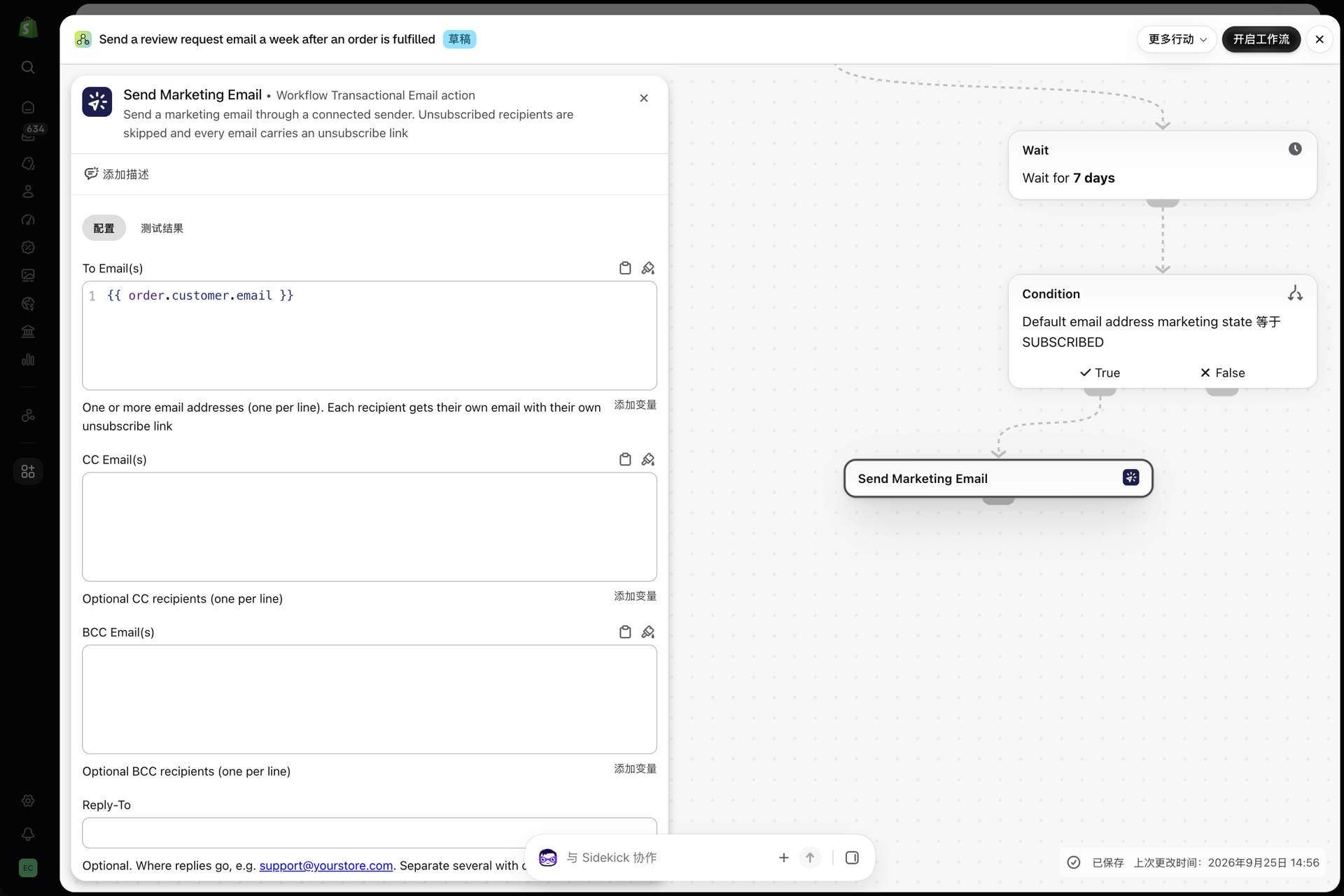Open Customers person icon in sidebar
This screenshot has width=1344, height=896.
click(x=28, y=191)
